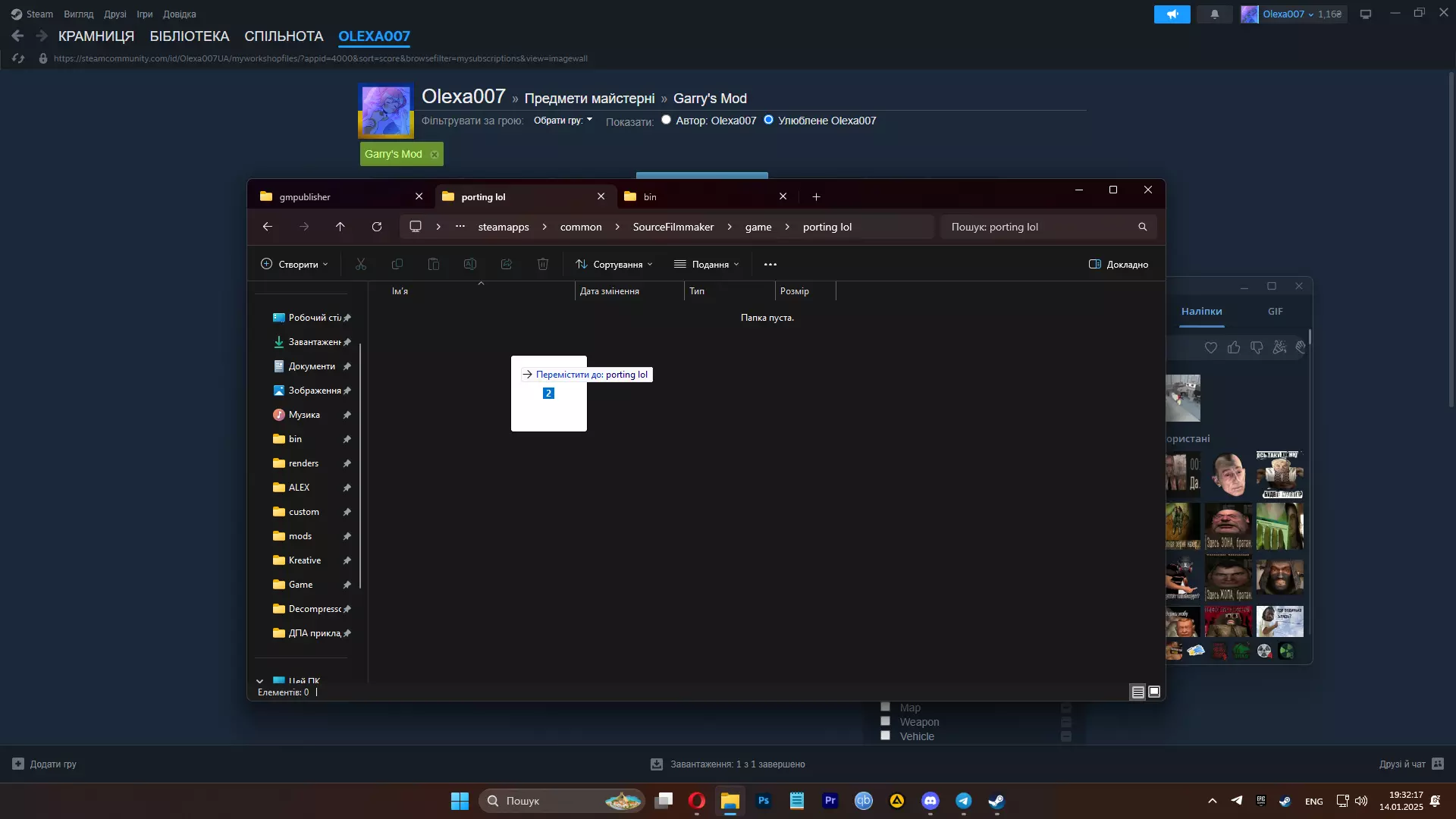The image size is (1456, 819).
Task: Select the Автор: Olexa007 radio button
Action: tap(666, 120)
